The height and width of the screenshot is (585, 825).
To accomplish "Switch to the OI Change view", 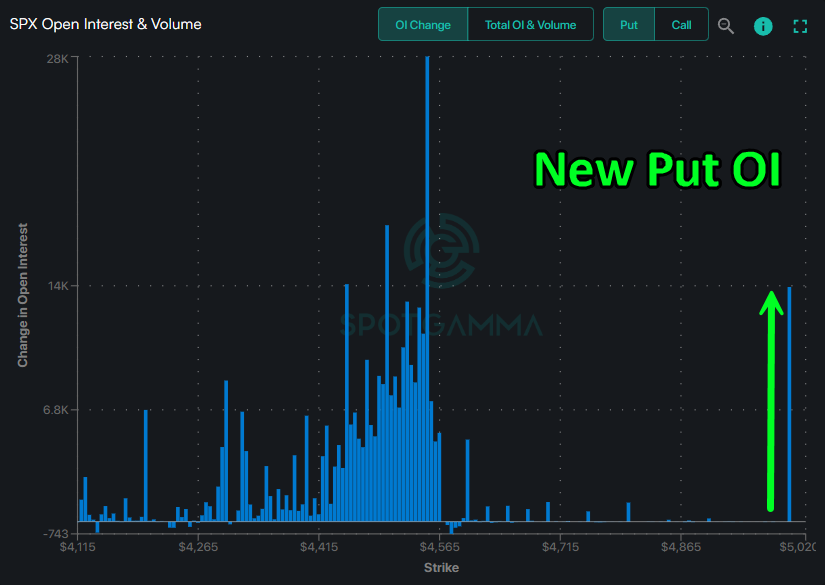I will click(423, 25).
